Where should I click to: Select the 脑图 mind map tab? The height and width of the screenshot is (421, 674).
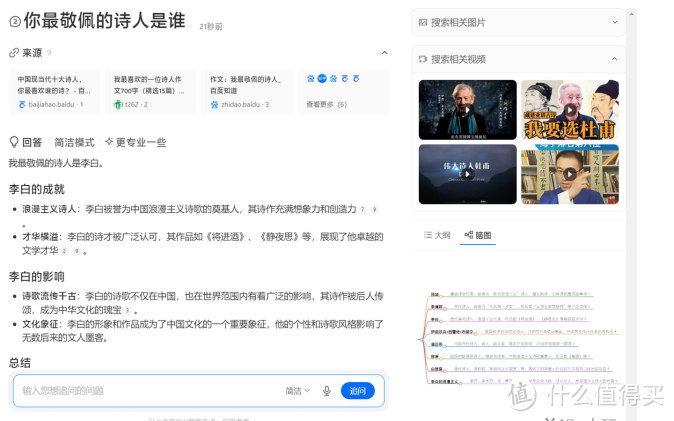[x=478, y=235]
